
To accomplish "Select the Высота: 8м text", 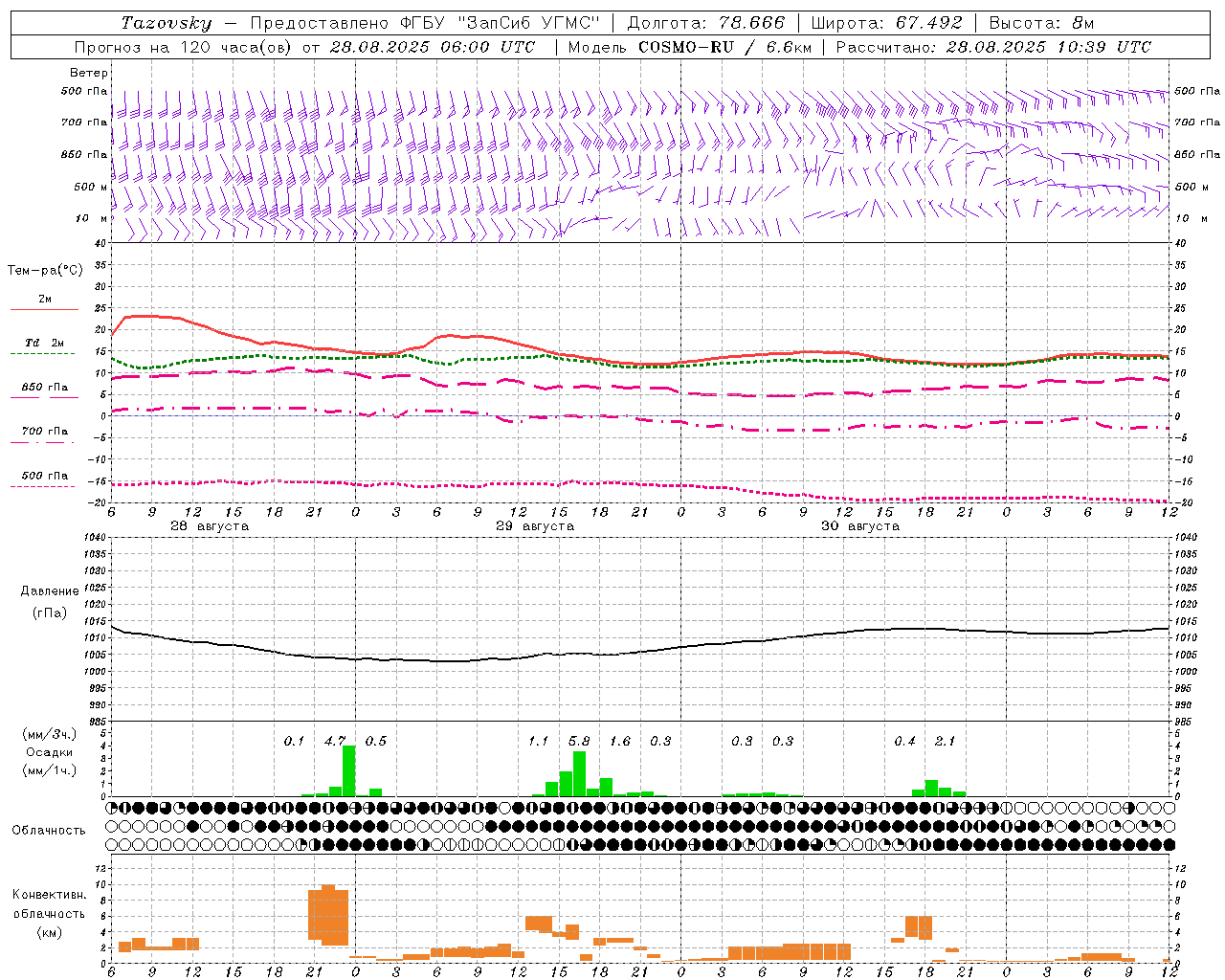I will pyautogui.click(x=1041, y=23).
